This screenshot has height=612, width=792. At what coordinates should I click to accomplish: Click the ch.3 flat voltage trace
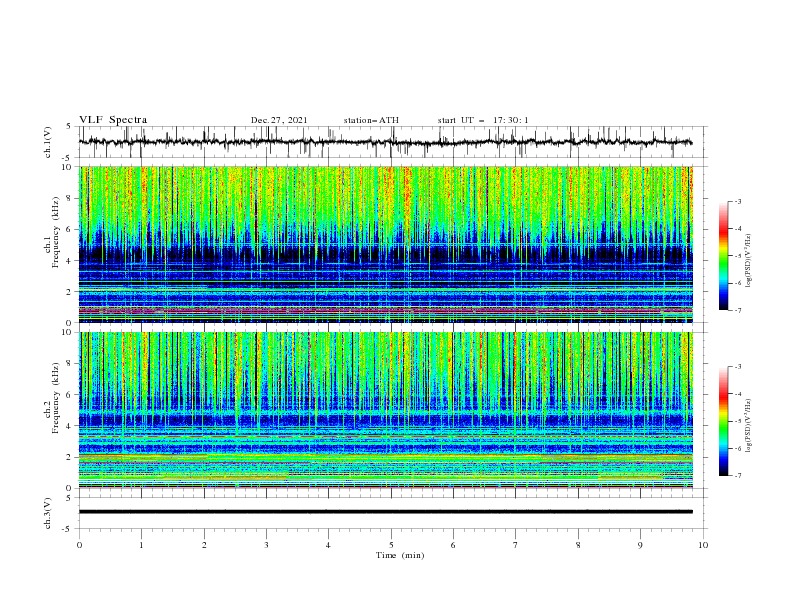[x=385, y=512]
